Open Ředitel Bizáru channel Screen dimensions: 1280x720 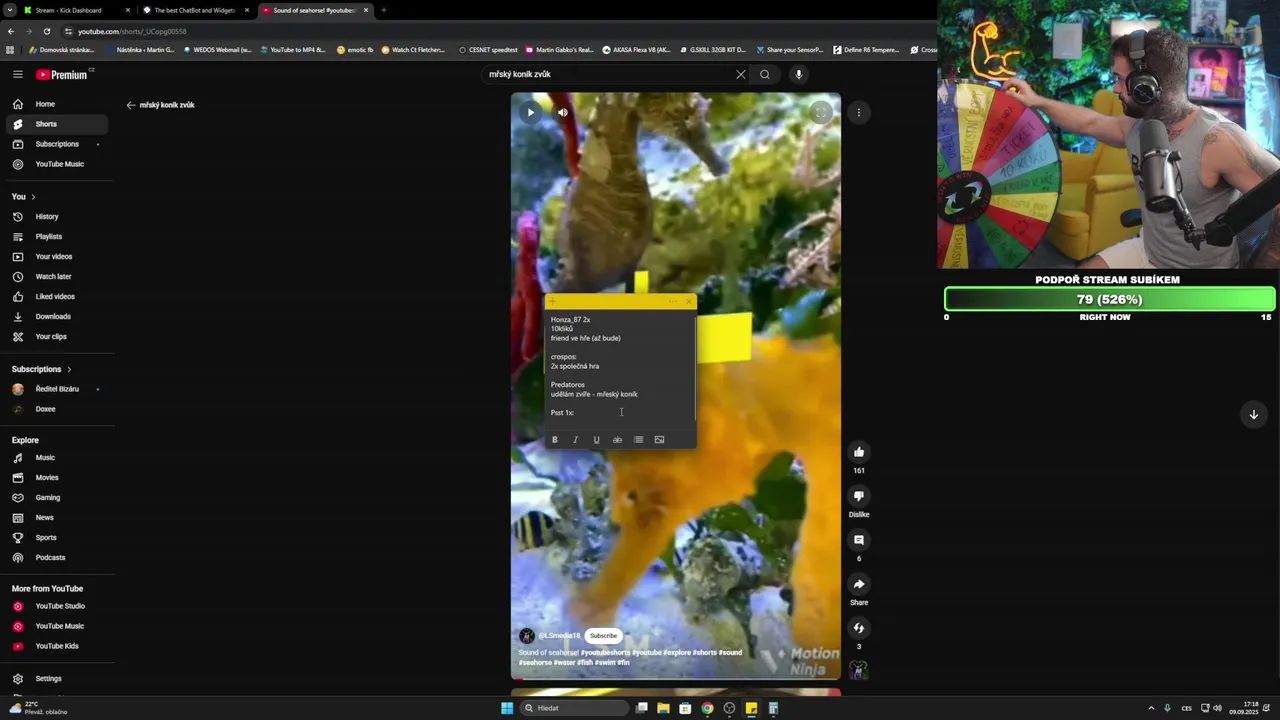57,389
